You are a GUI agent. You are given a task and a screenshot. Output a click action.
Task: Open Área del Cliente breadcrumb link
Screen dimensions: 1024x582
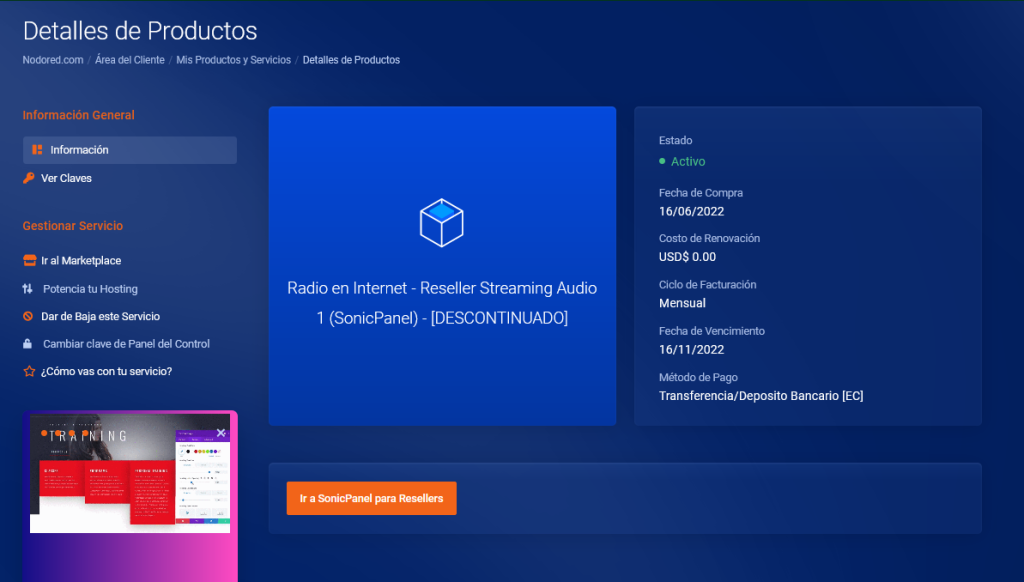tap(130, 60)
